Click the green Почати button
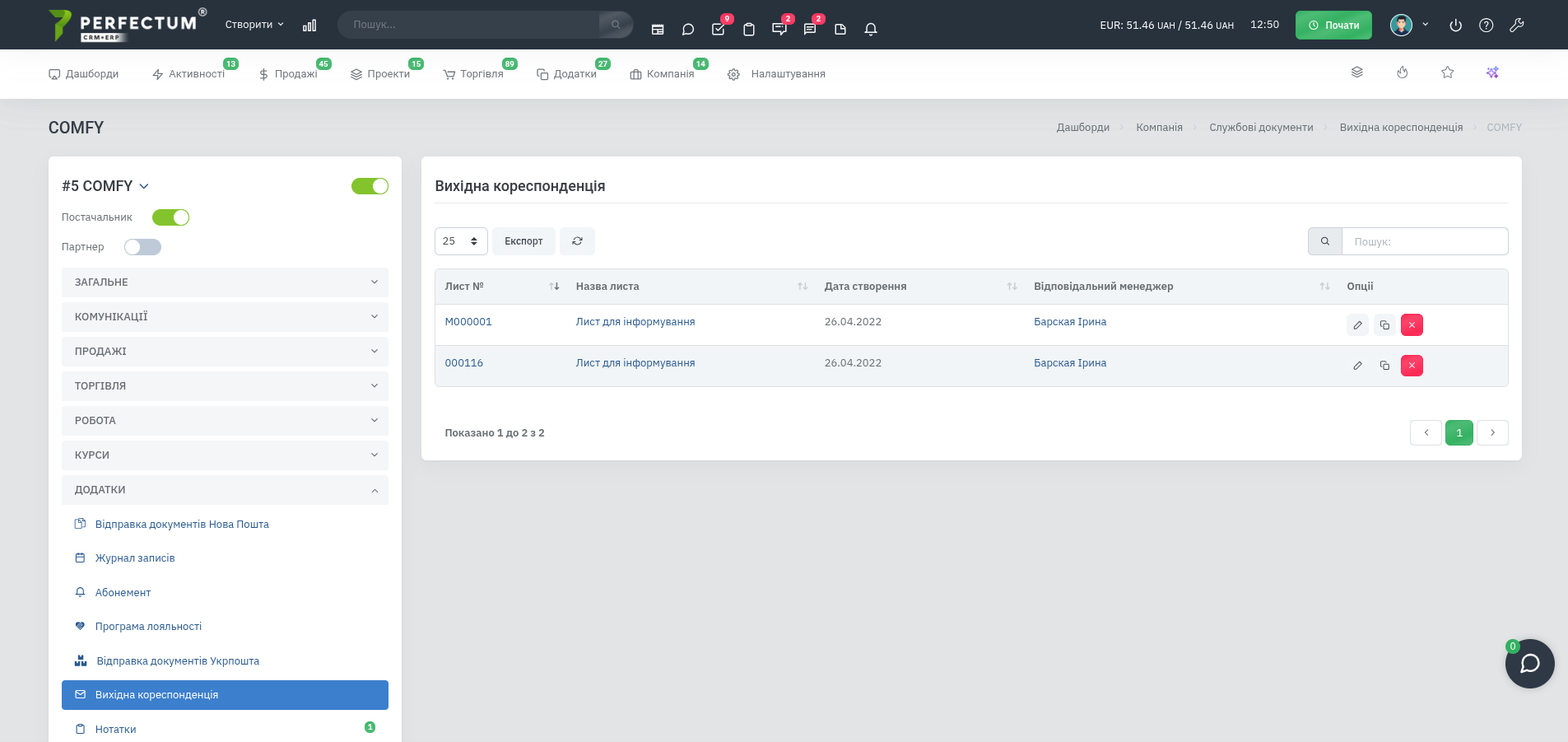This screenshot has width=1568, height=742. tap(1333, 25)
